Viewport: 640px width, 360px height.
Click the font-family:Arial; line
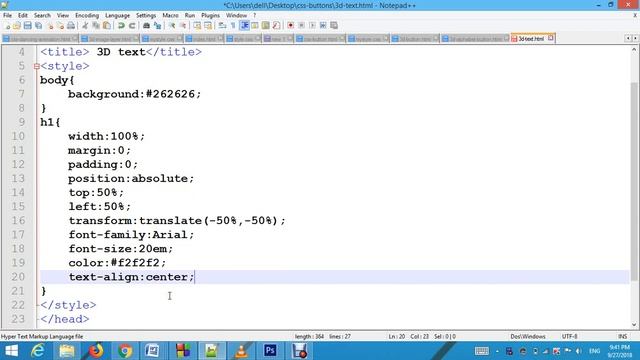pyautogui.click(x=131, y=235)
